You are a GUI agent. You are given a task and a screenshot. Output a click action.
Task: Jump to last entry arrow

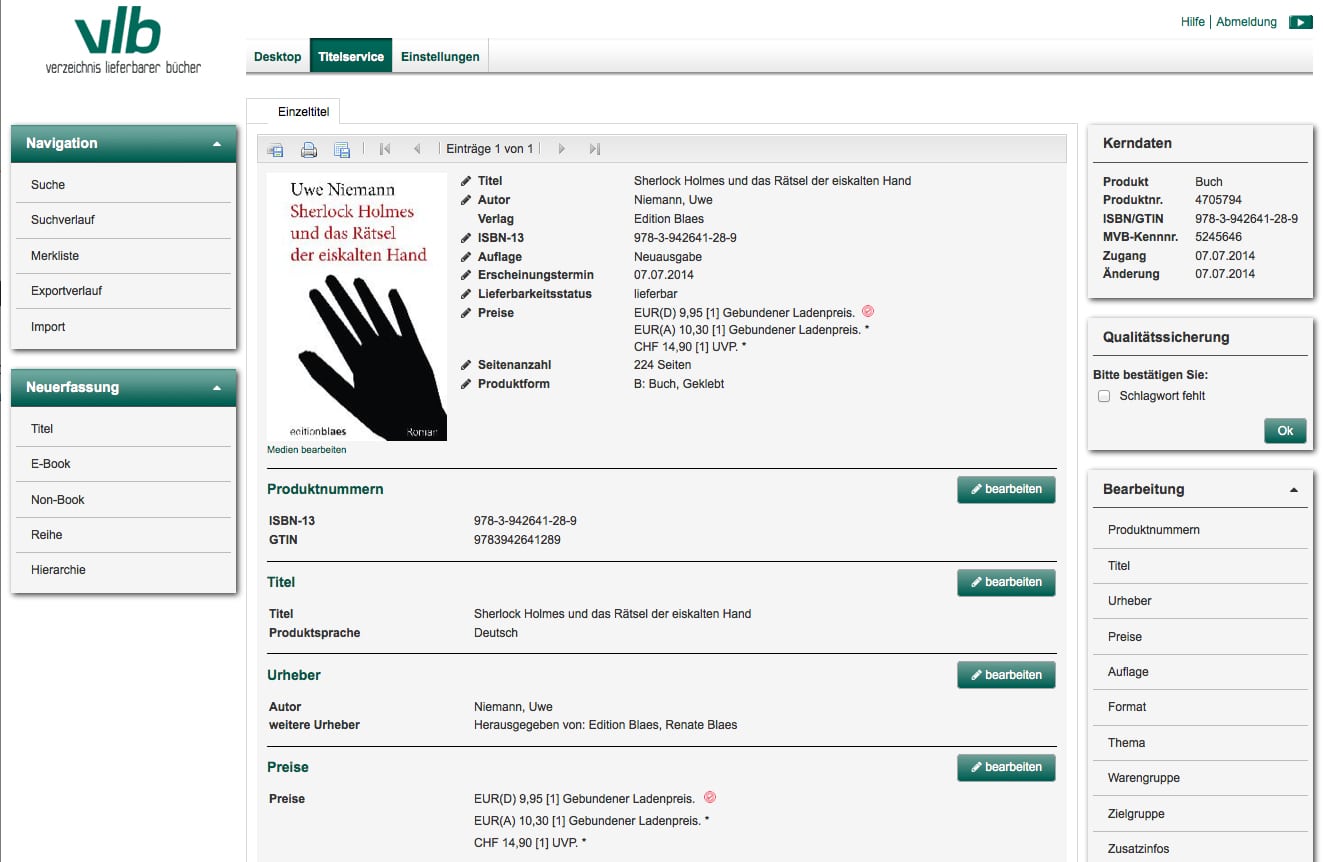[594, 149]
